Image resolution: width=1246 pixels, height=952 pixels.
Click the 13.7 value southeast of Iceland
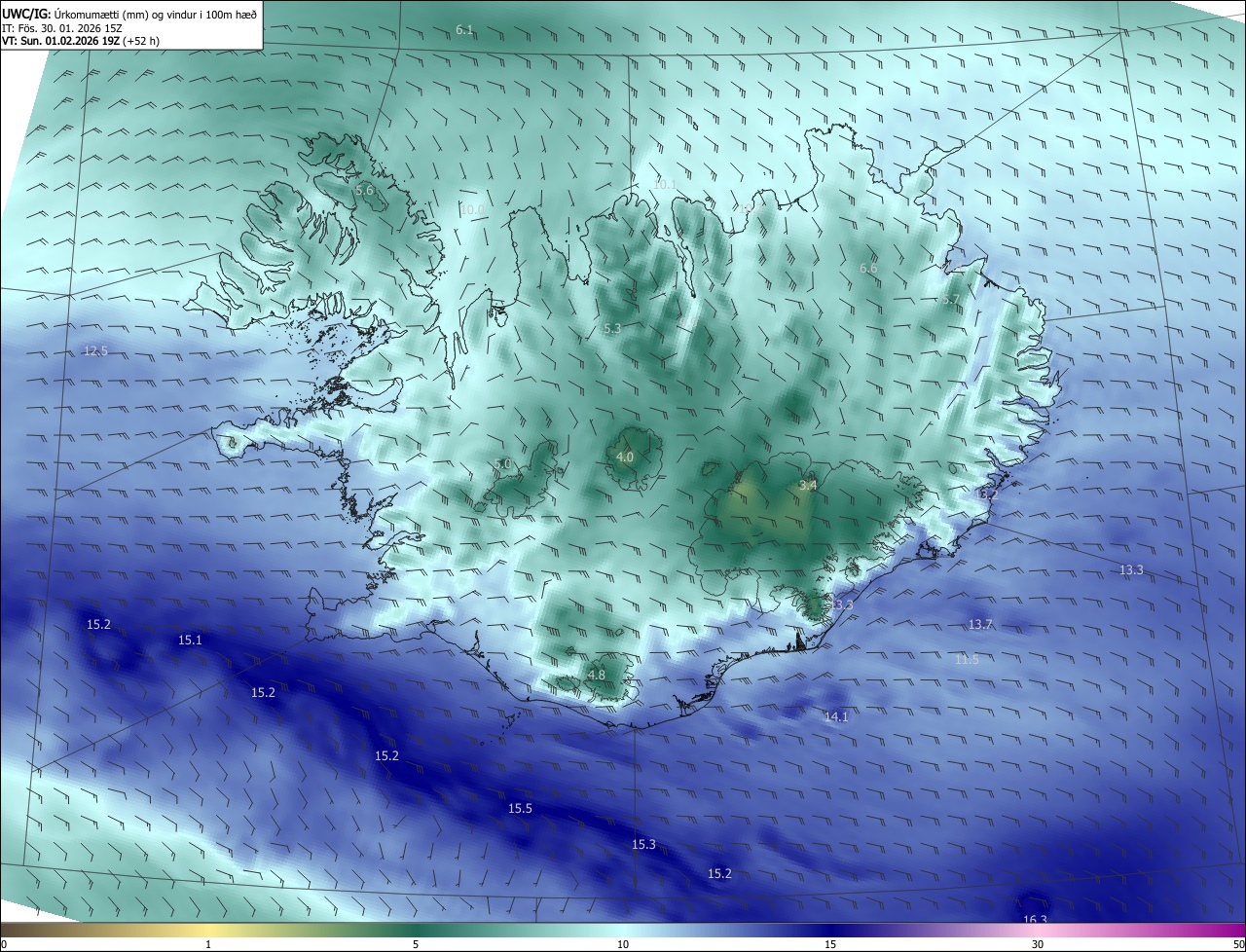tap(980, 625)
